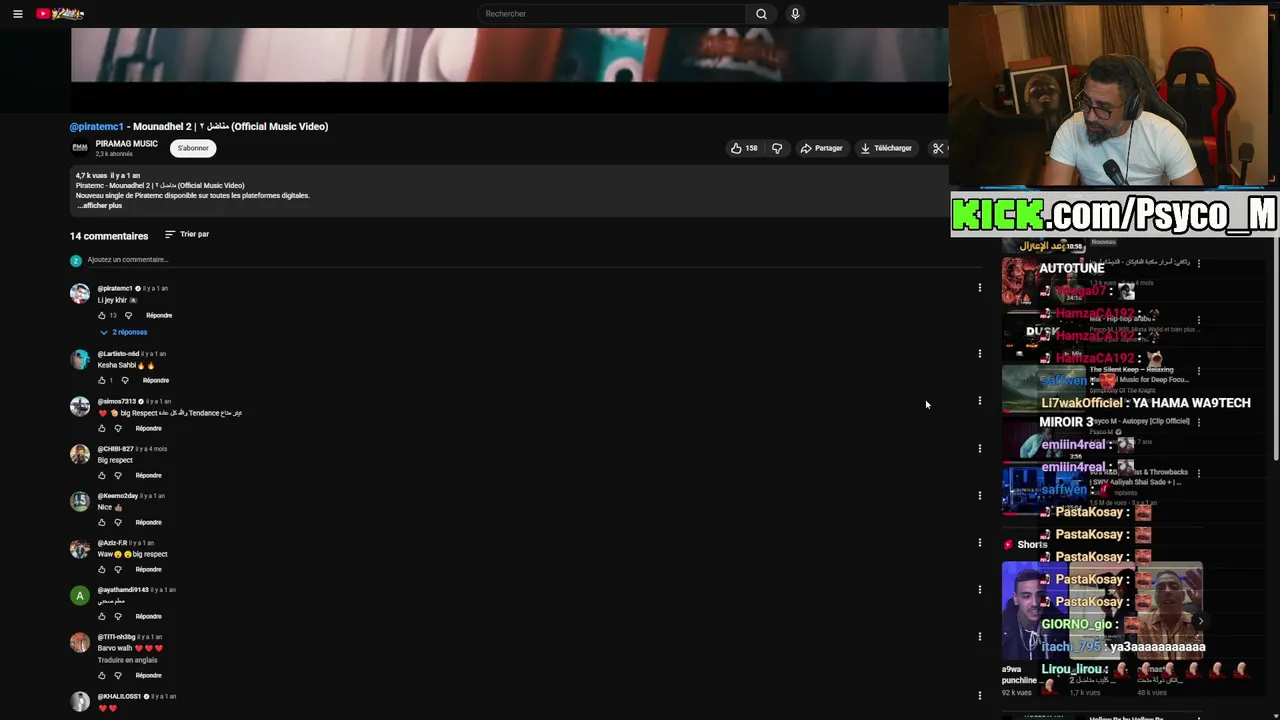Open options menu for @simos7313 comment
The height and width of the screenshot is (720, 1280).
pyautogui.click(x=979, y=401)
